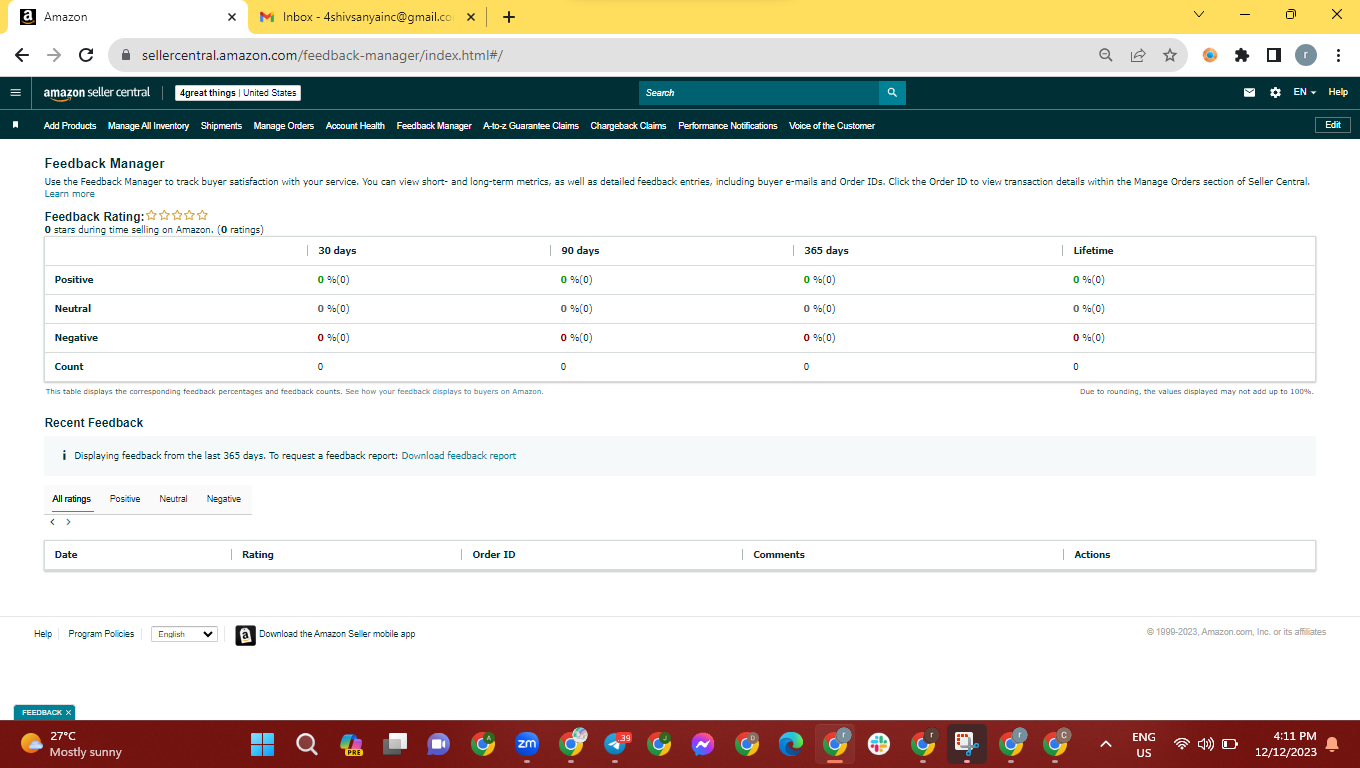Launch Zoom from the taskbar

pos(527,744)
